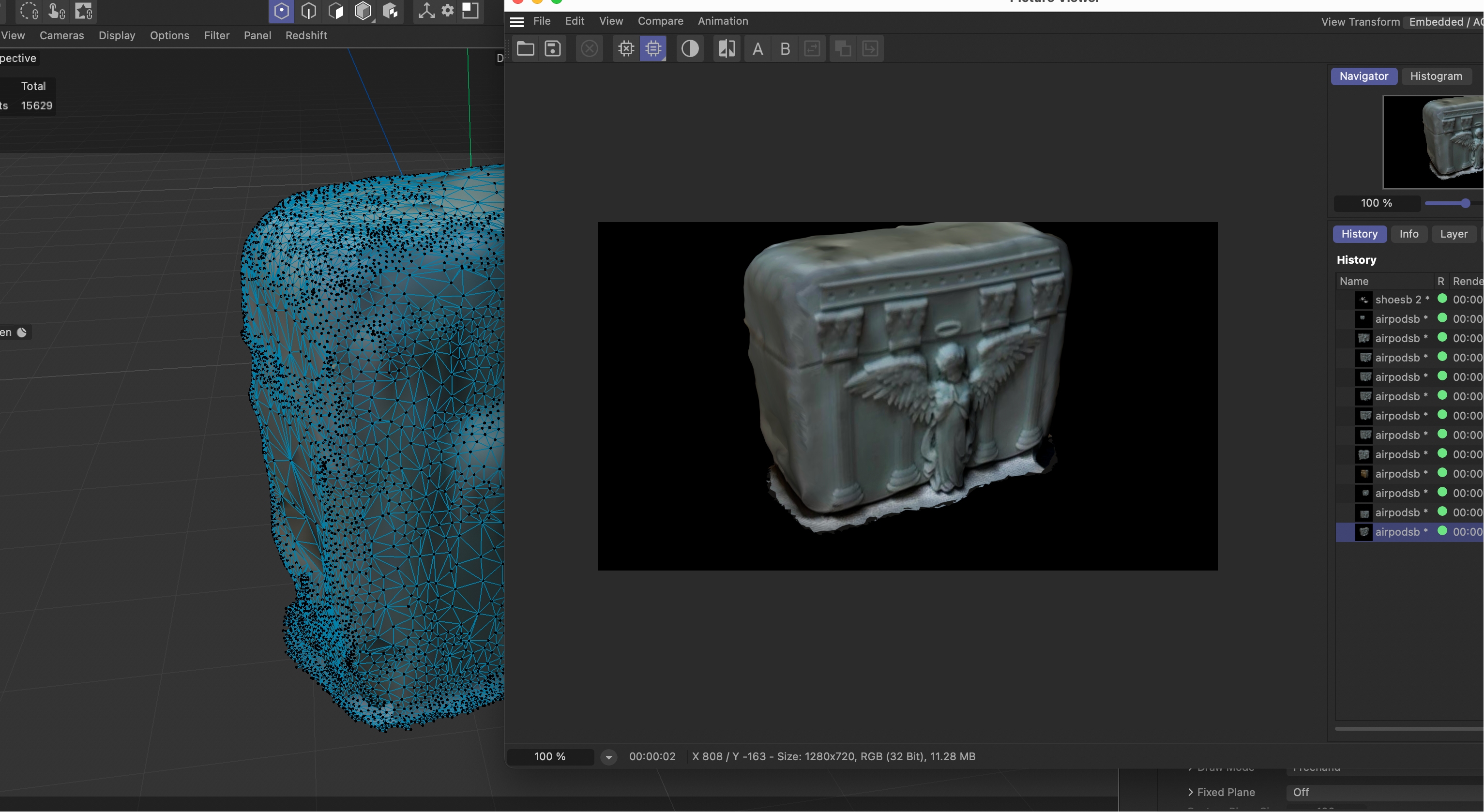Switch to the Histogram tab
Viewport: 1484px width, 812px height.
(1436, 76)
